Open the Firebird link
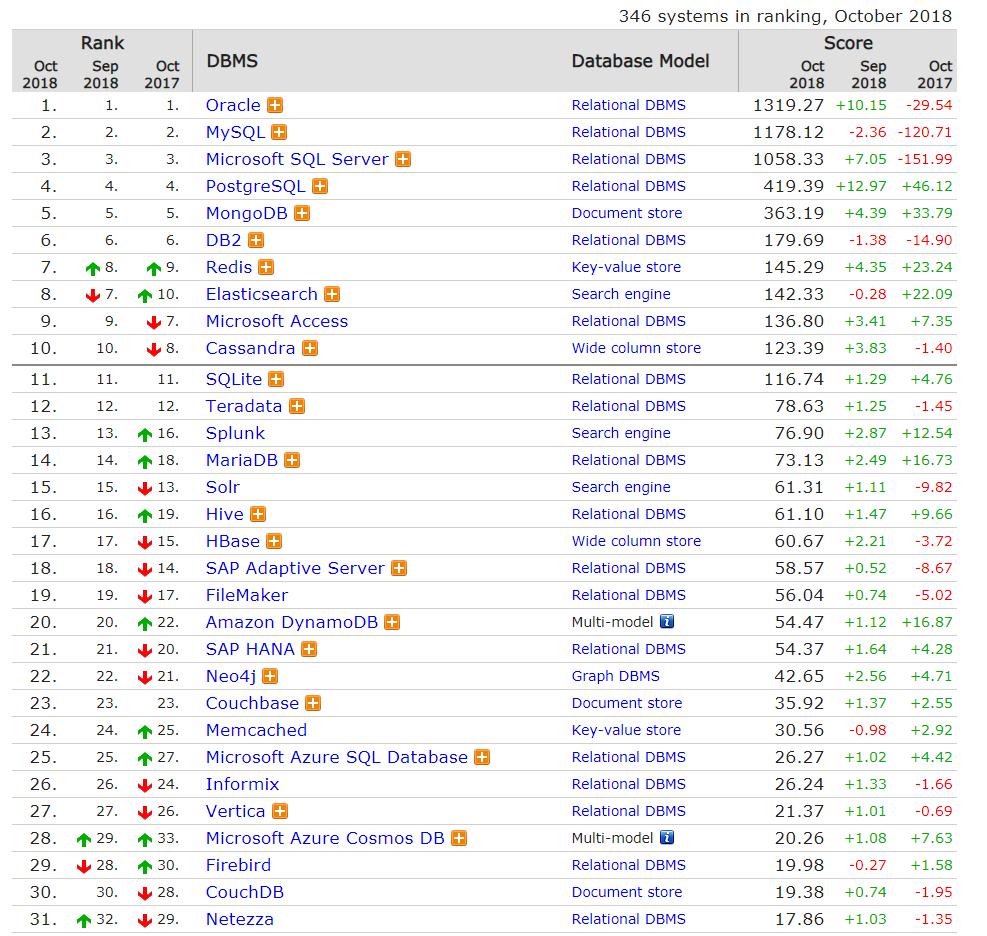The height and width of the screenshot is (936, 987). (239, 866)
